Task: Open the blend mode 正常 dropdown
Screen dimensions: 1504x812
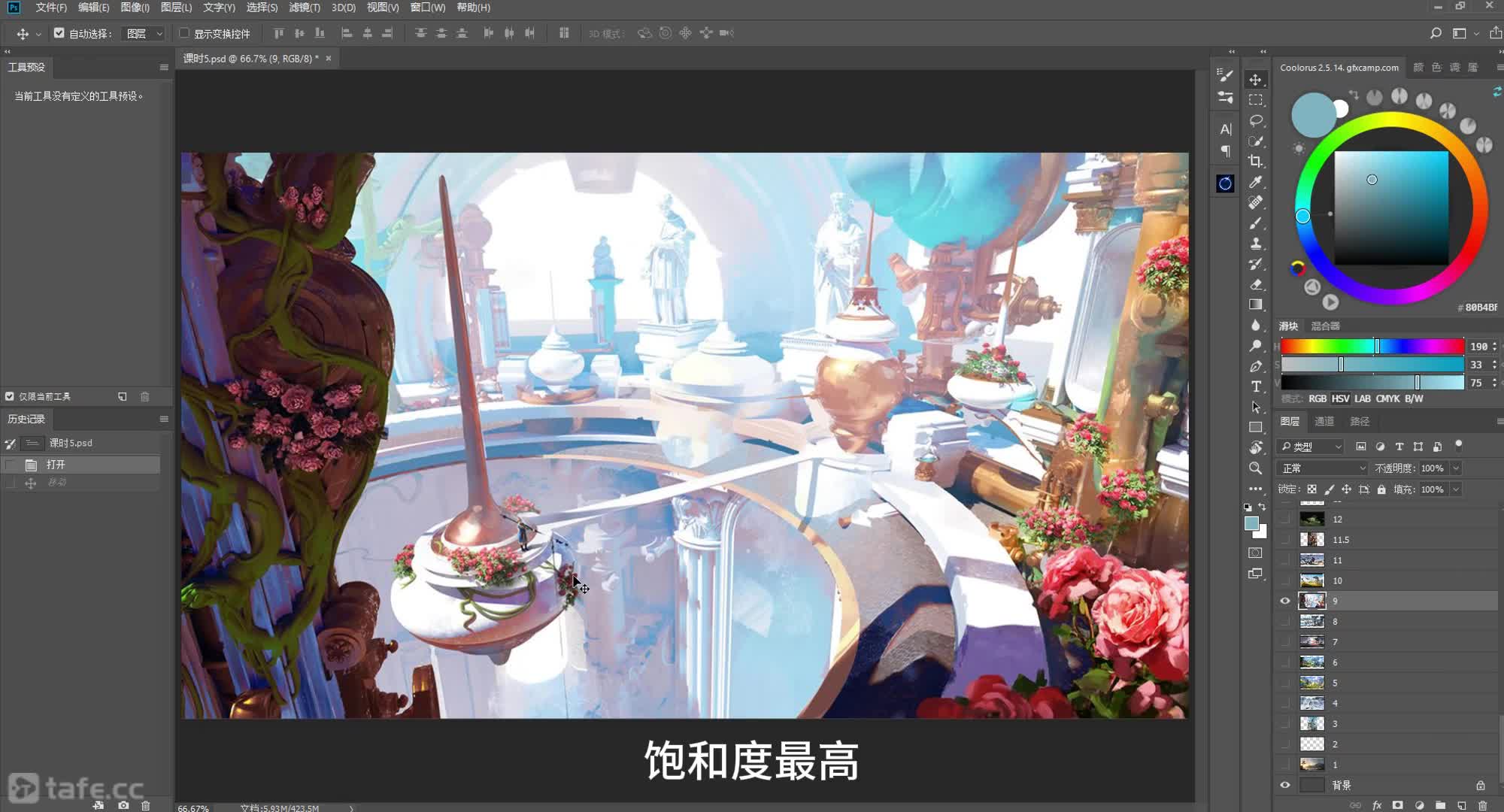Action: [x=1323, y=468]
